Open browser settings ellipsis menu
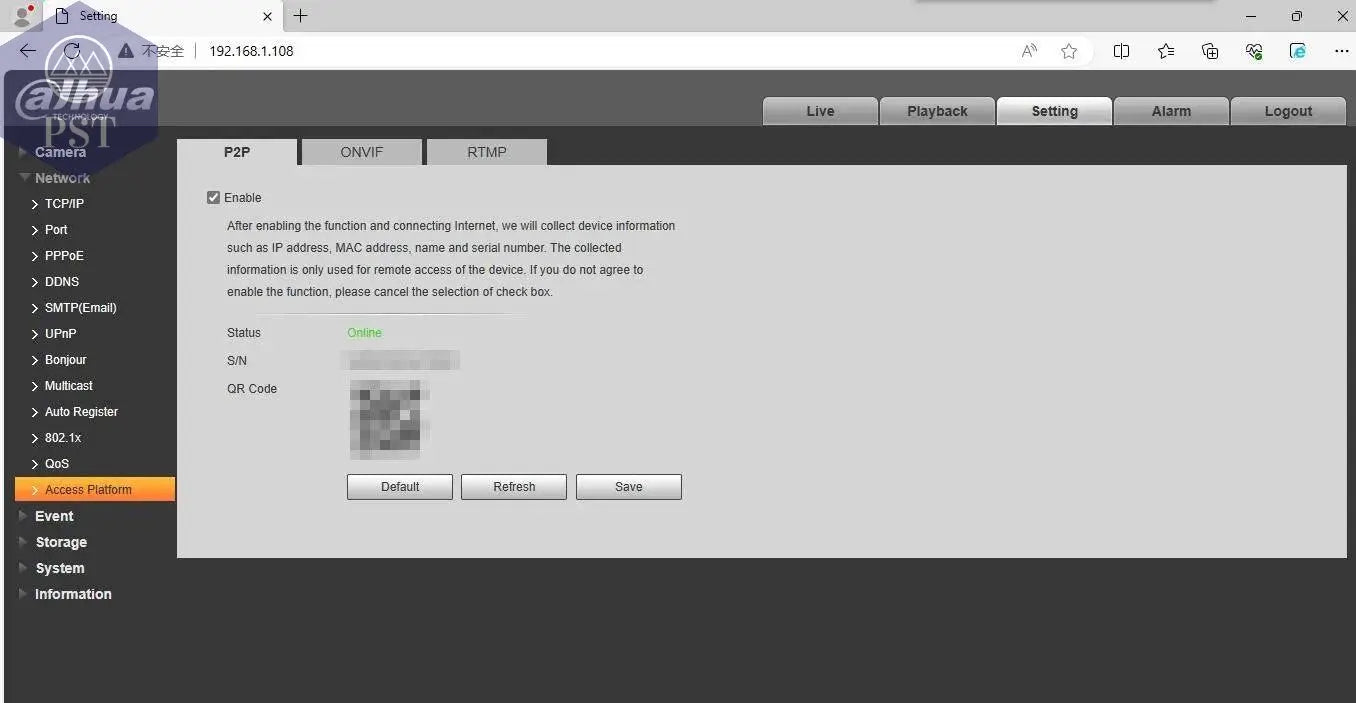The height and width of the screenshot is (703, 1356). click(1341, 51)
